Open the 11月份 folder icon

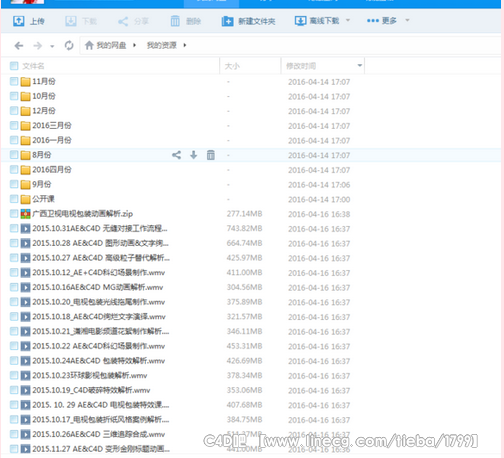tap(25, 82)
